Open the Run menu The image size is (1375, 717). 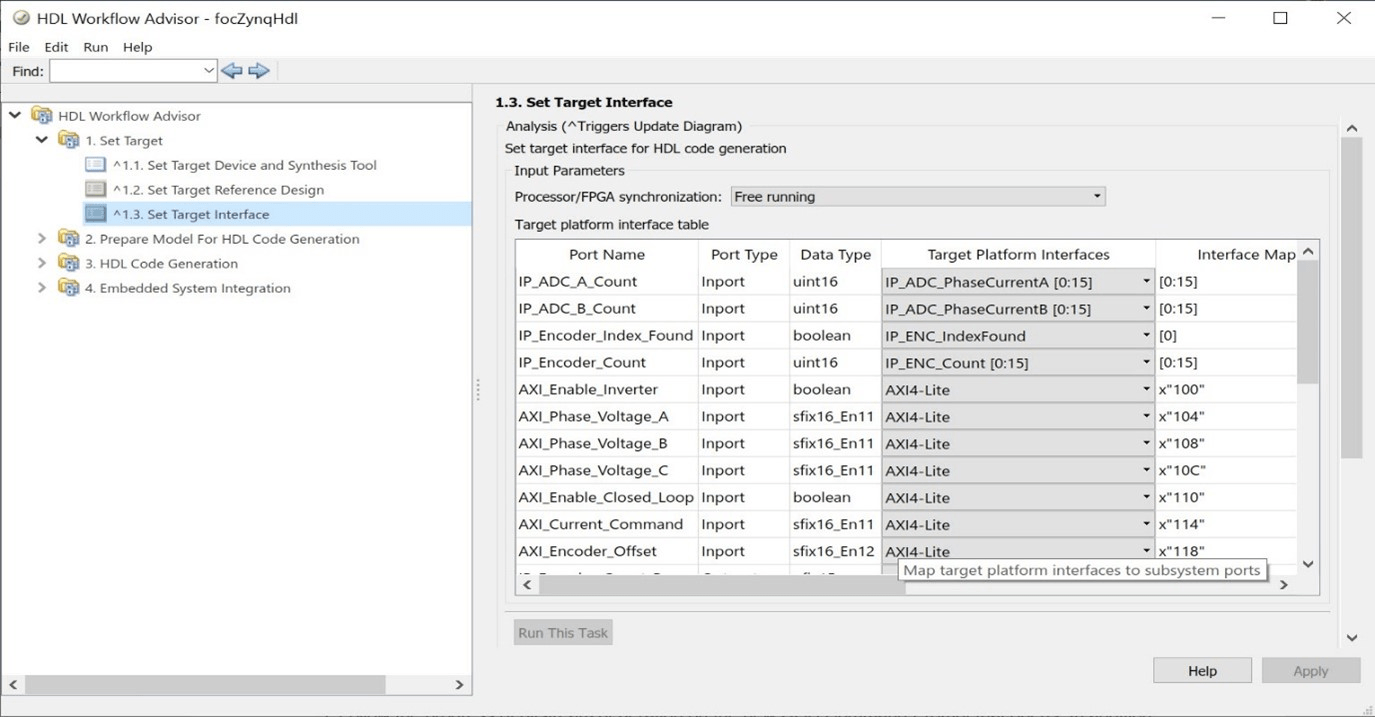pyautogui.click(x=96, y=47)
